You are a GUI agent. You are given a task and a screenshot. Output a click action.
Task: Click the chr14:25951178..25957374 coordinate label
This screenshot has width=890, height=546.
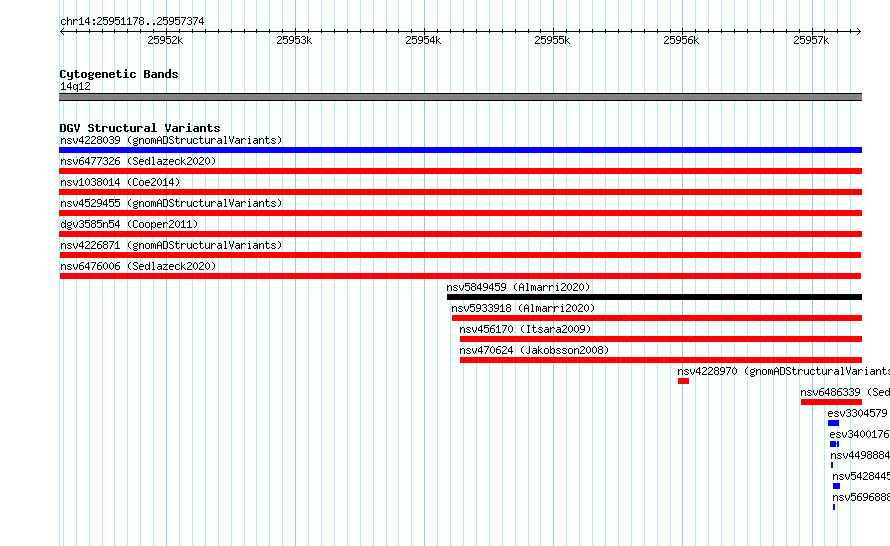pos(132,22)
